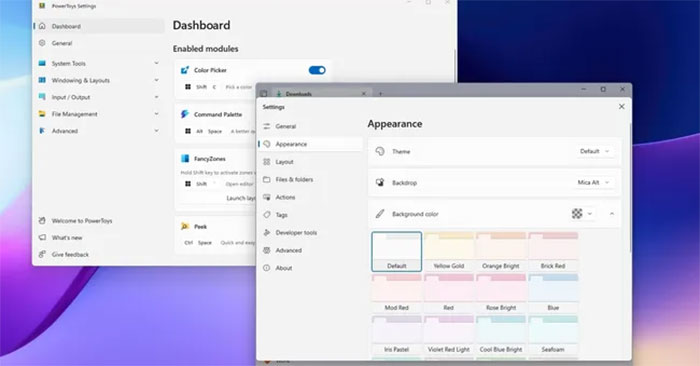Viewport: 700px width, 366px height.
Task: Open the Theme dropdown set to Default
Action: pos(594,151)
